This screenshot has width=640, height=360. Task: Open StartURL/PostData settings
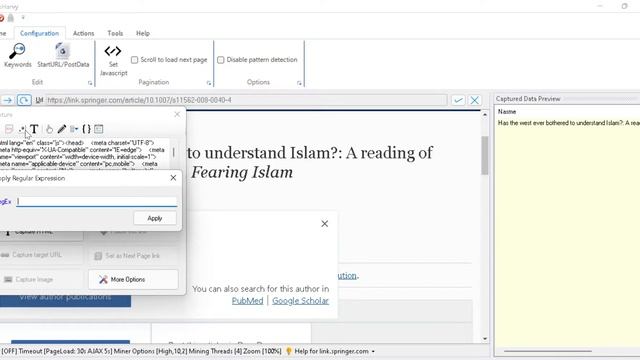pyautogui.click(x=63, y=56)
